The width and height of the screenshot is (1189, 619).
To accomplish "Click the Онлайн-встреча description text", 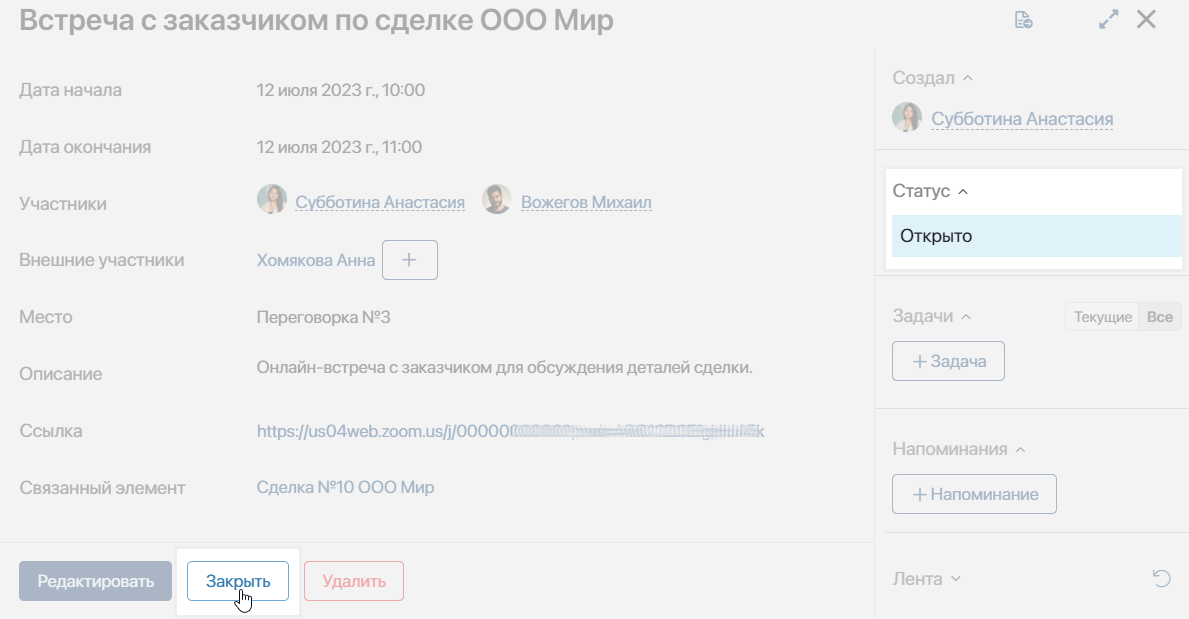I will (x=504, y=368).
